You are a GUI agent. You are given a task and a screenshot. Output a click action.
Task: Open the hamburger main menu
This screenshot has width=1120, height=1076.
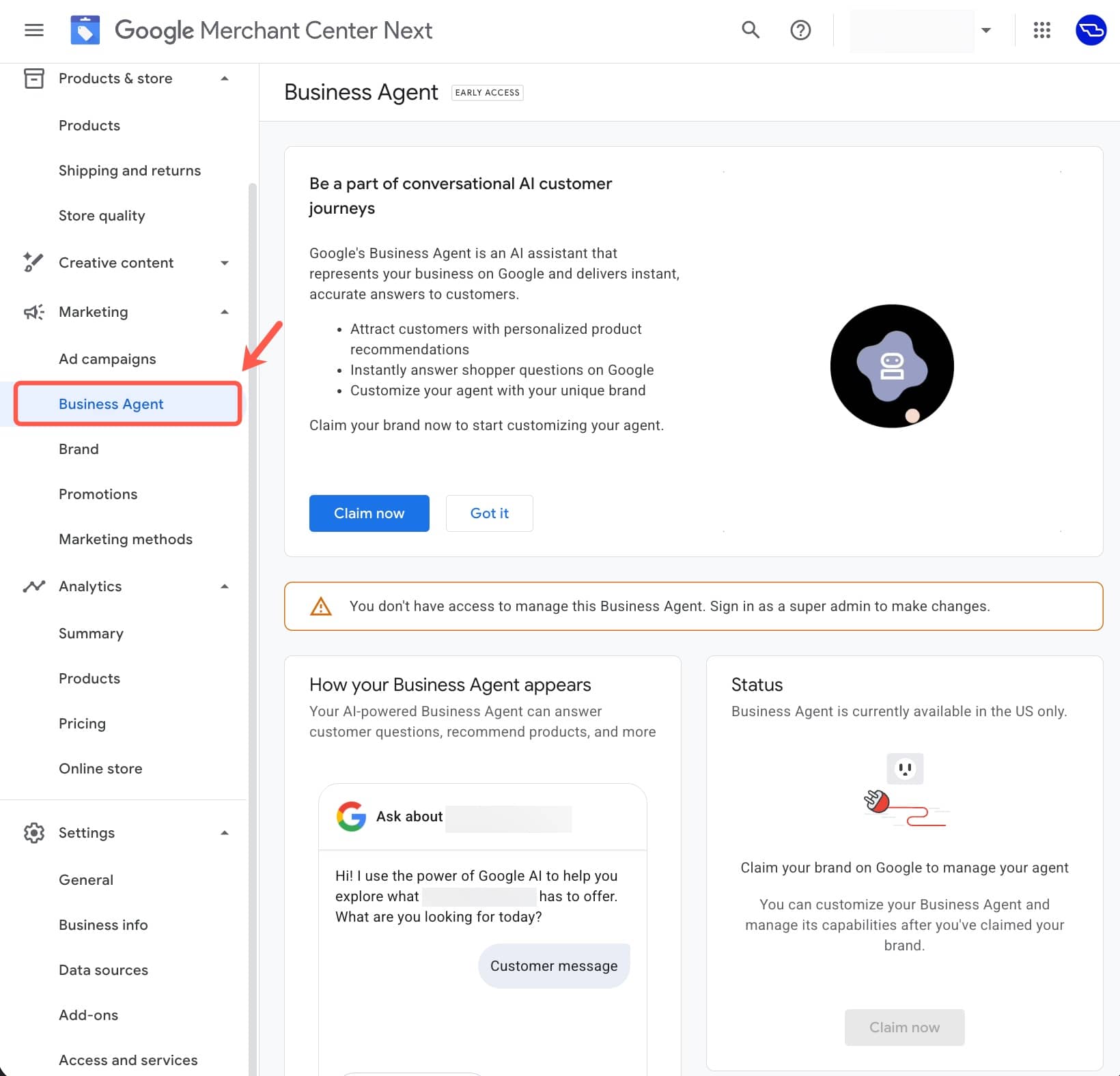pyautogui.click(x=33, y=30)
